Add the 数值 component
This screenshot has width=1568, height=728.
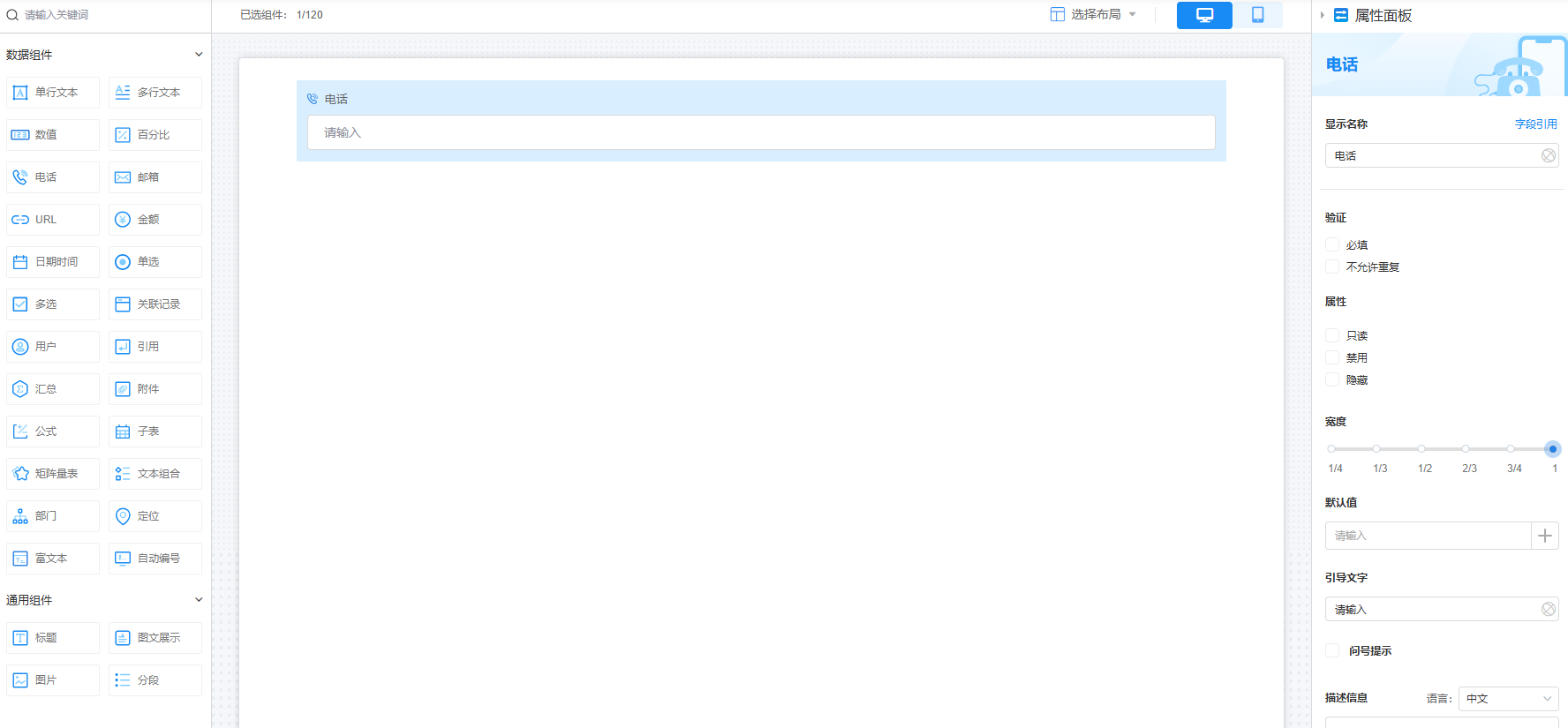tap(53, 135)
